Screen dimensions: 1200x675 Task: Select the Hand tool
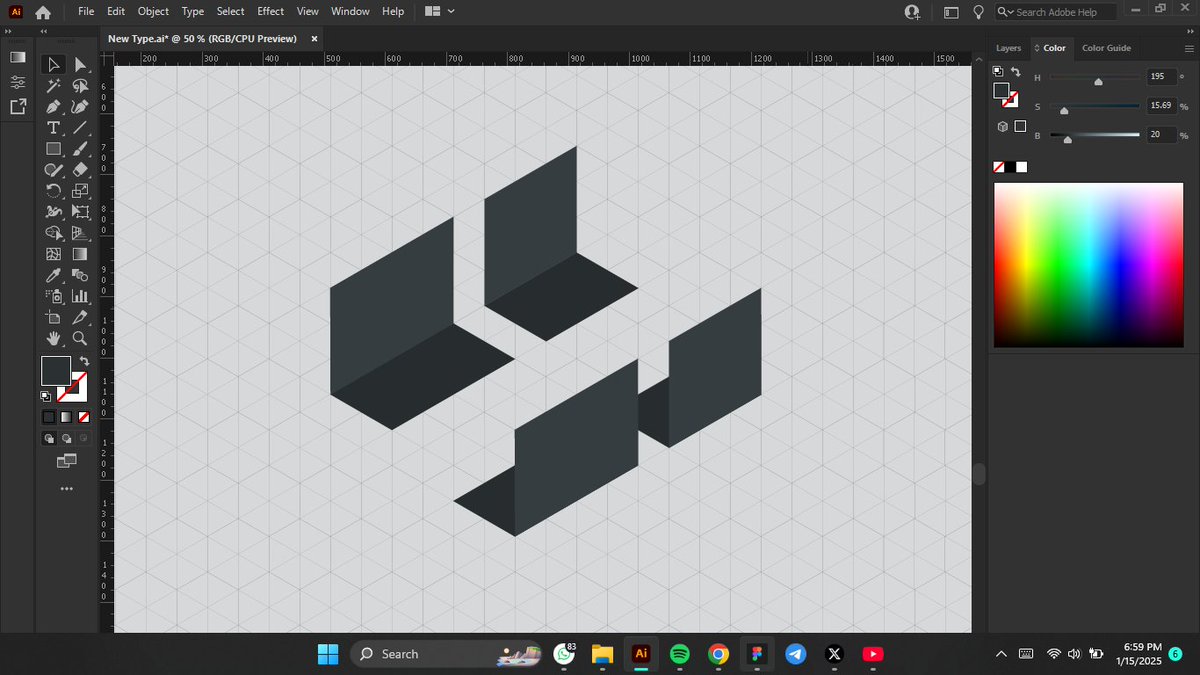pyautogui.click(x=54, y=338)
